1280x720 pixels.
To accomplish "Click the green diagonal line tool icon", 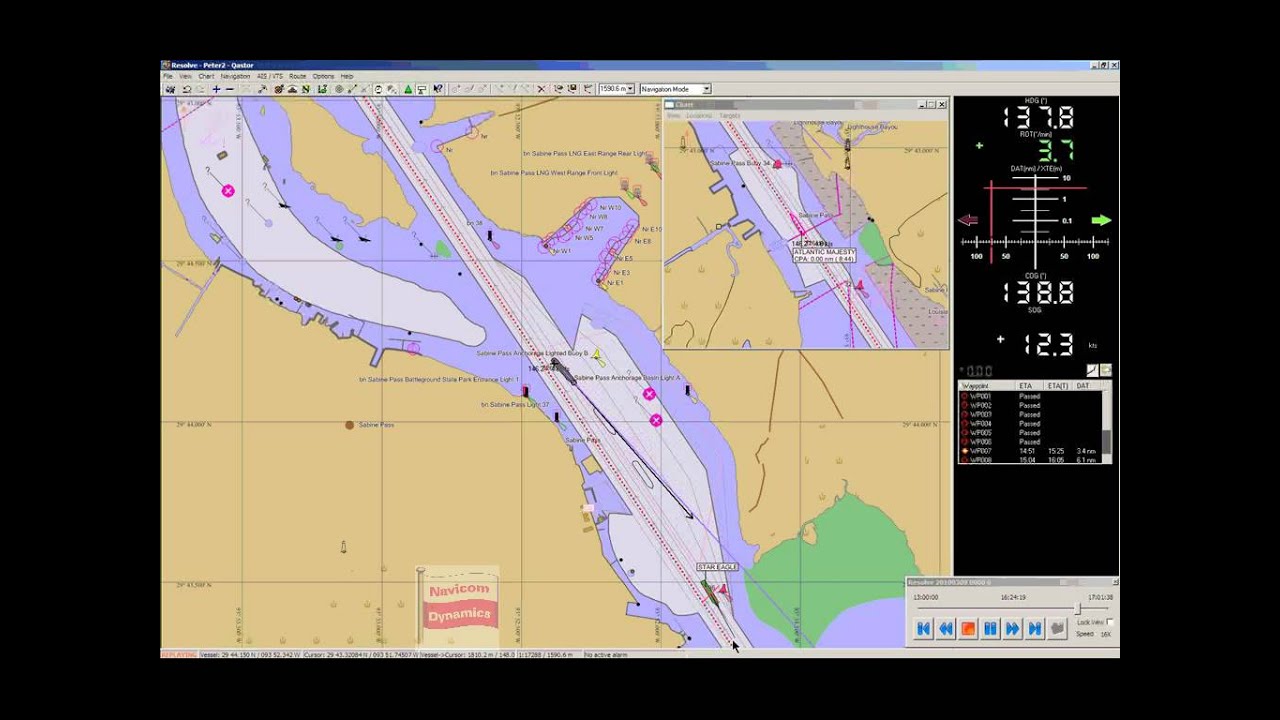I will [x=352, y=89].
